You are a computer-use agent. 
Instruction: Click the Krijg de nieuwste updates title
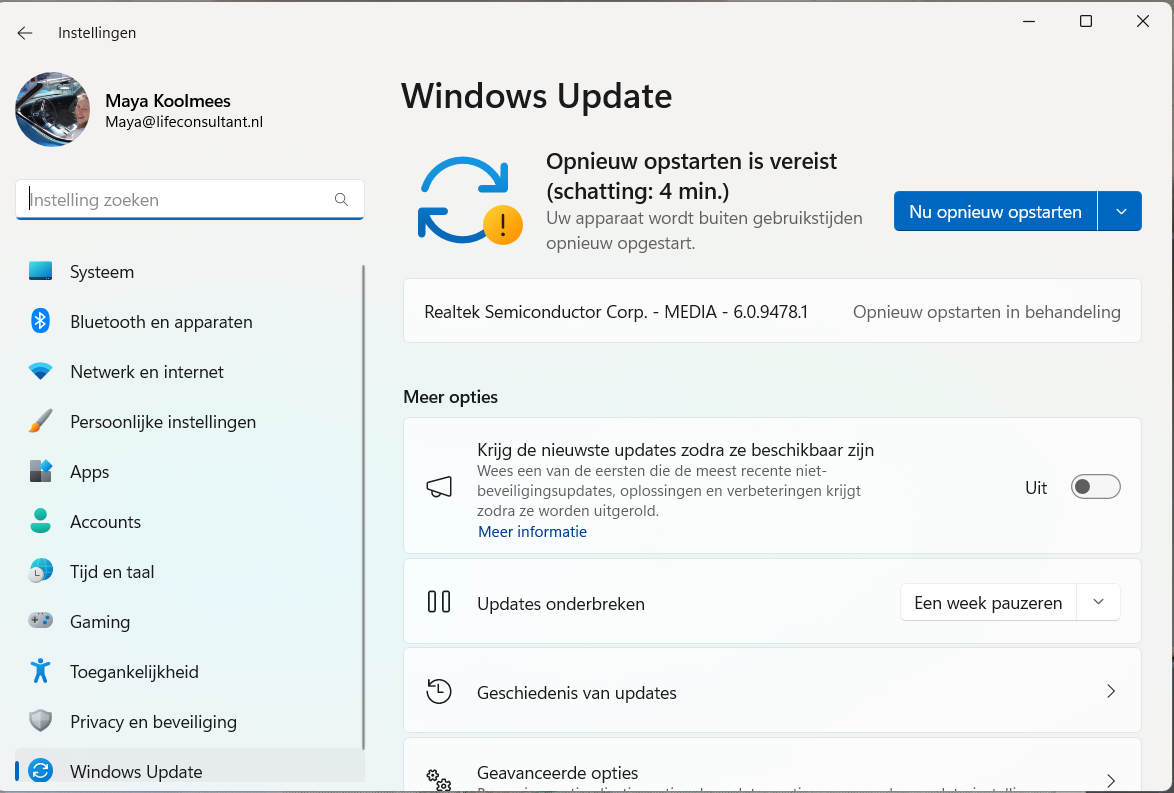point(675,449)
